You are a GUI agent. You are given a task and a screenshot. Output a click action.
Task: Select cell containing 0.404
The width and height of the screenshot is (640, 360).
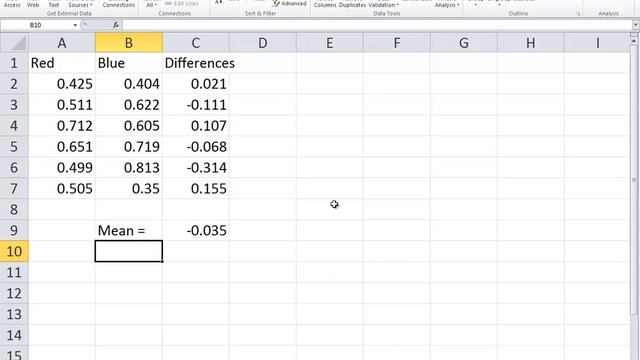point(129,84)
